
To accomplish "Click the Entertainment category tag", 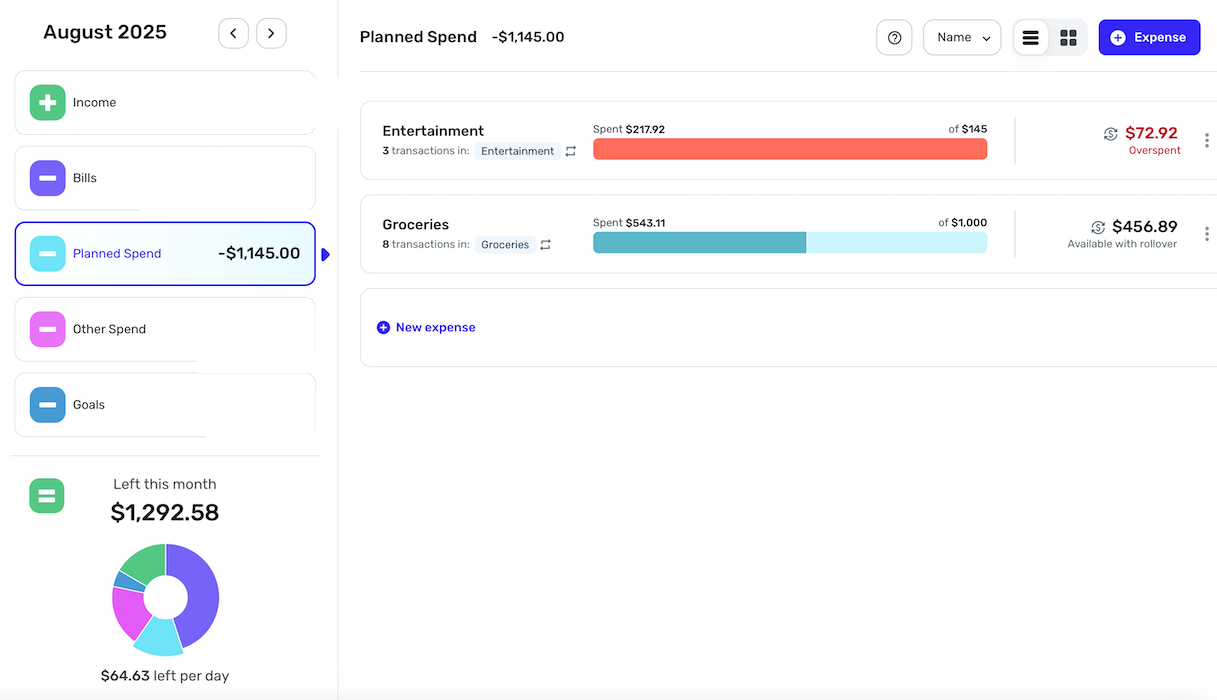I will click(x=517, y=151).
